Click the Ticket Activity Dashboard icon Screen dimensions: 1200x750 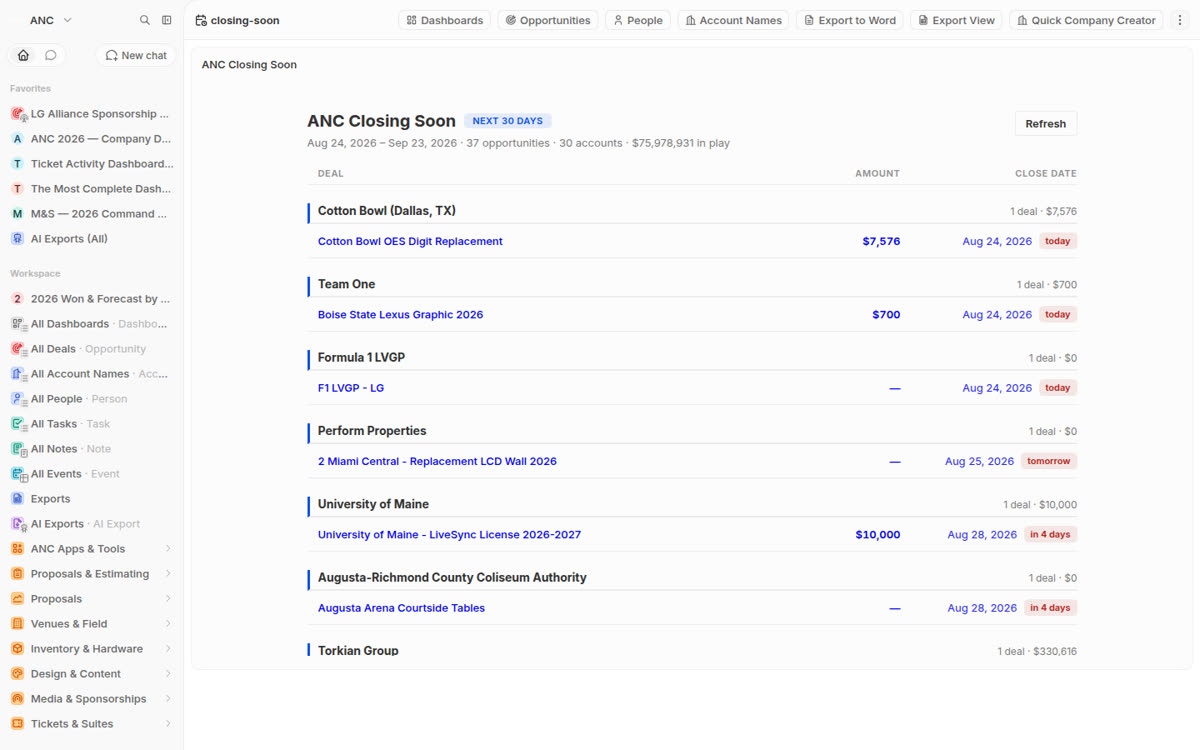(x=18, y=164)
